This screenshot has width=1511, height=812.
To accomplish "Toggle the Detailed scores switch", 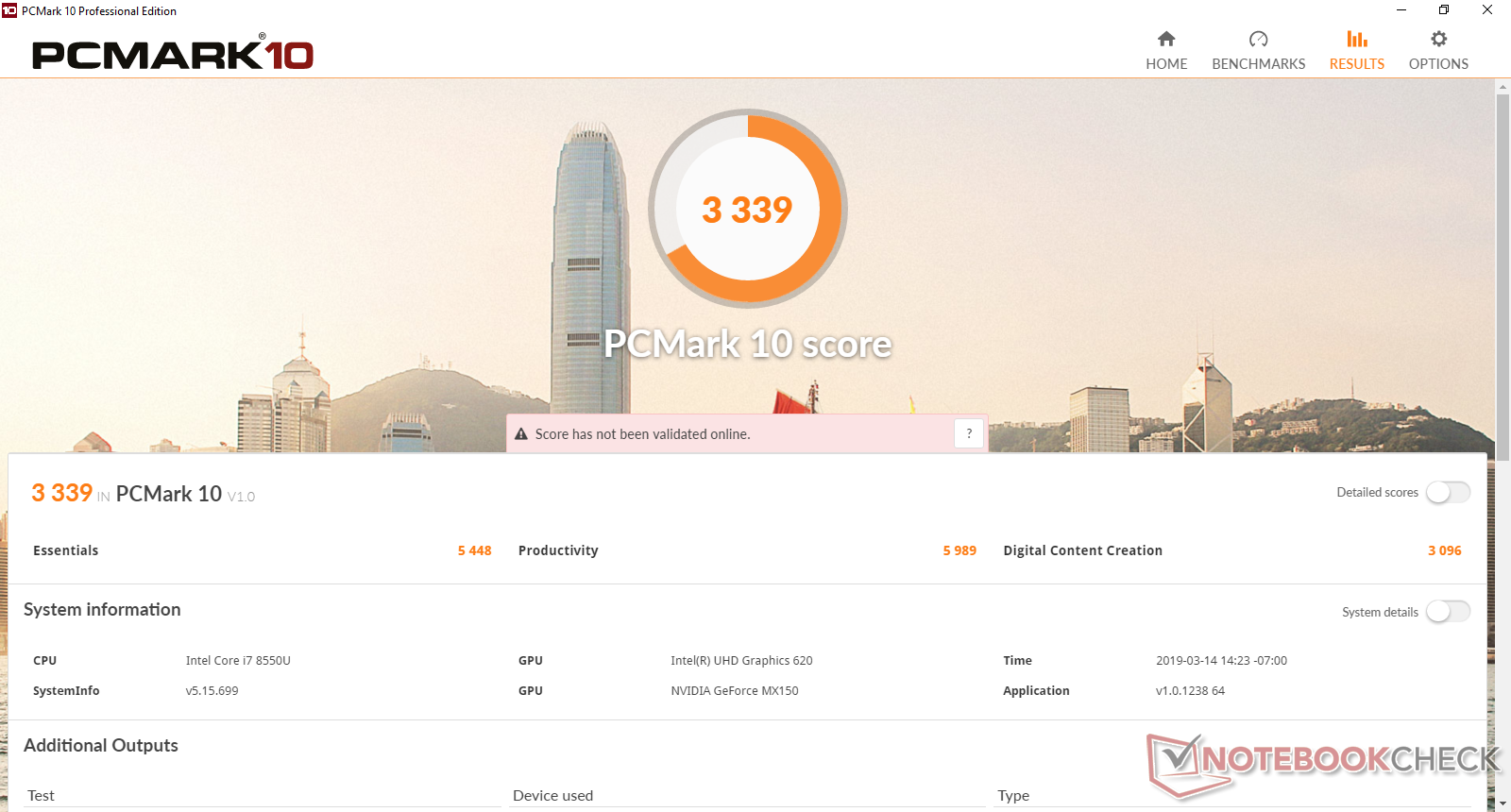I will [x=1448, y=492].
